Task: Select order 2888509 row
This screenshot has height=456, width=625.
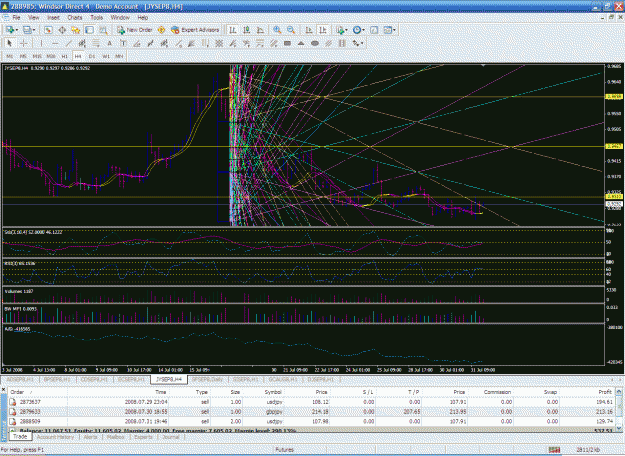Action: [x=311, y=421]
